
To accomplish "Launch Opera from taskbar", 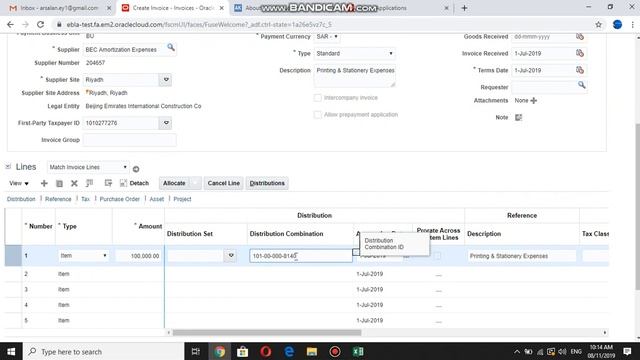I will pyautogui.click(x=266, y=351).
